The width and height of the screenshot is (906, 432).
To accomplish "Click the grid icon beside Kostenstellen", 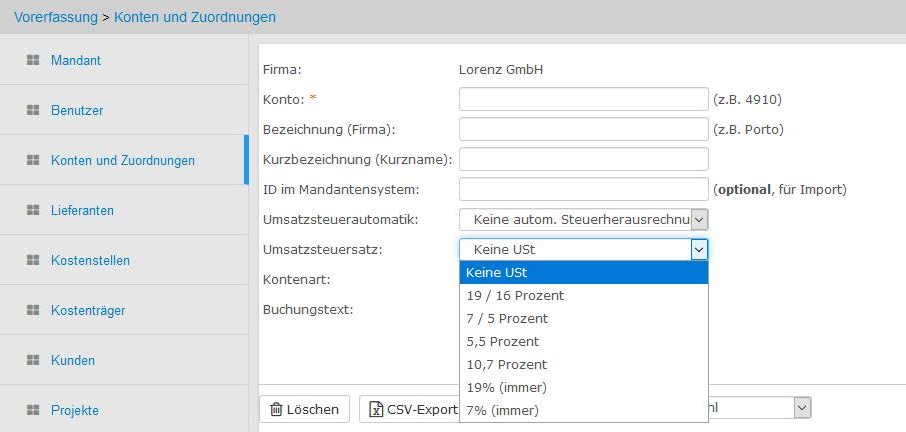I will [x=33, y=260].
